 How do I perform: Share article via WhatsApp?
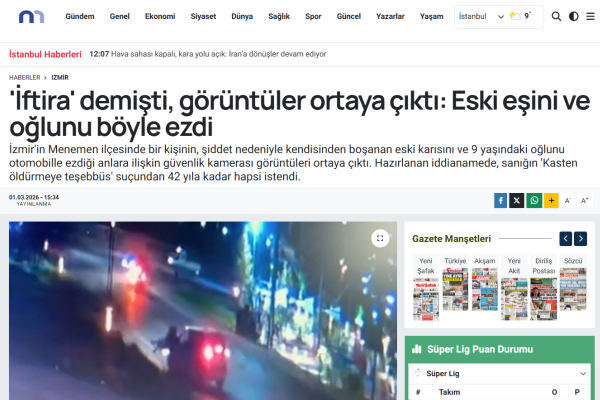pyautogui.click(x=534, y=200)
